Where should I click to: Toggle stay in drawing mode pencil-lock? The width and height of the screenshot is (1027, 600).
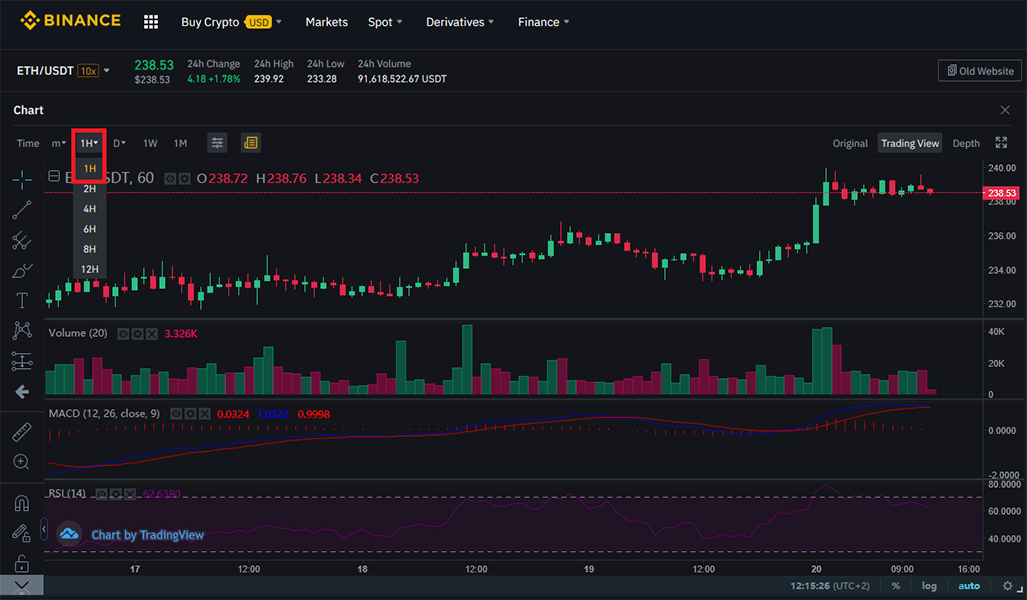point(22,533)
